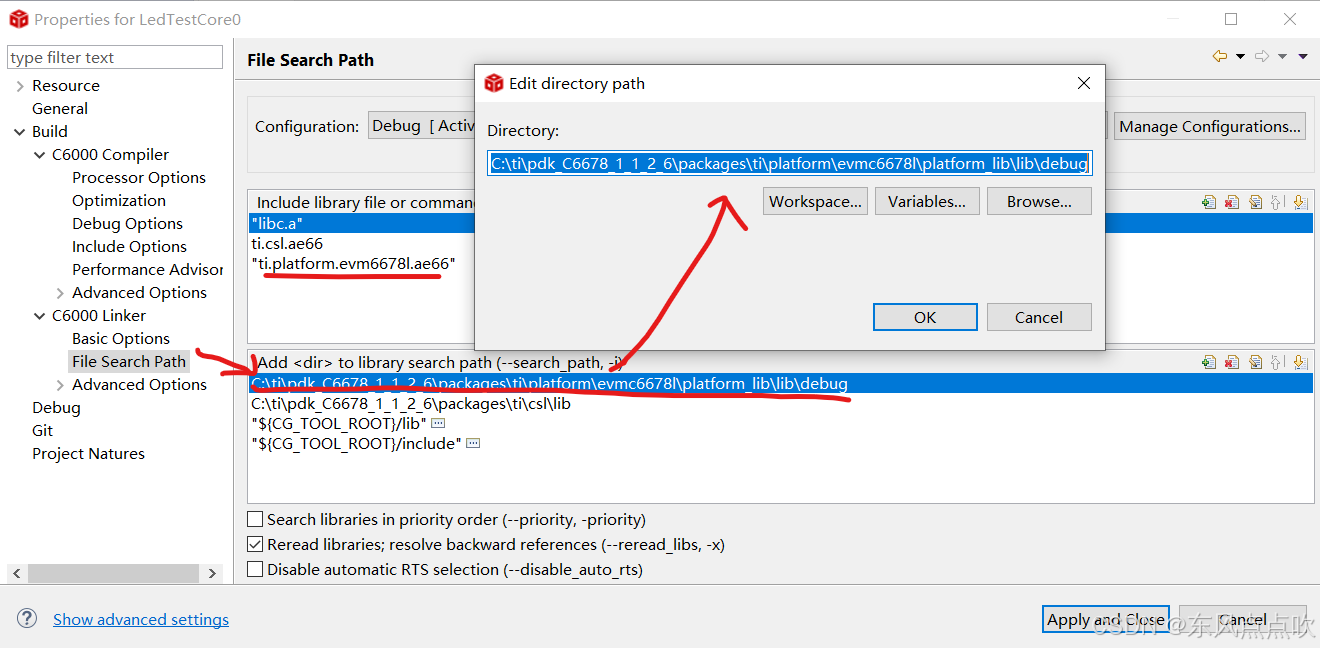Image resolution: width=1320 pixels, height=648 pixels.
Task: Click Move Down icon in library search path toolbar
Action: coord(1299,362)
